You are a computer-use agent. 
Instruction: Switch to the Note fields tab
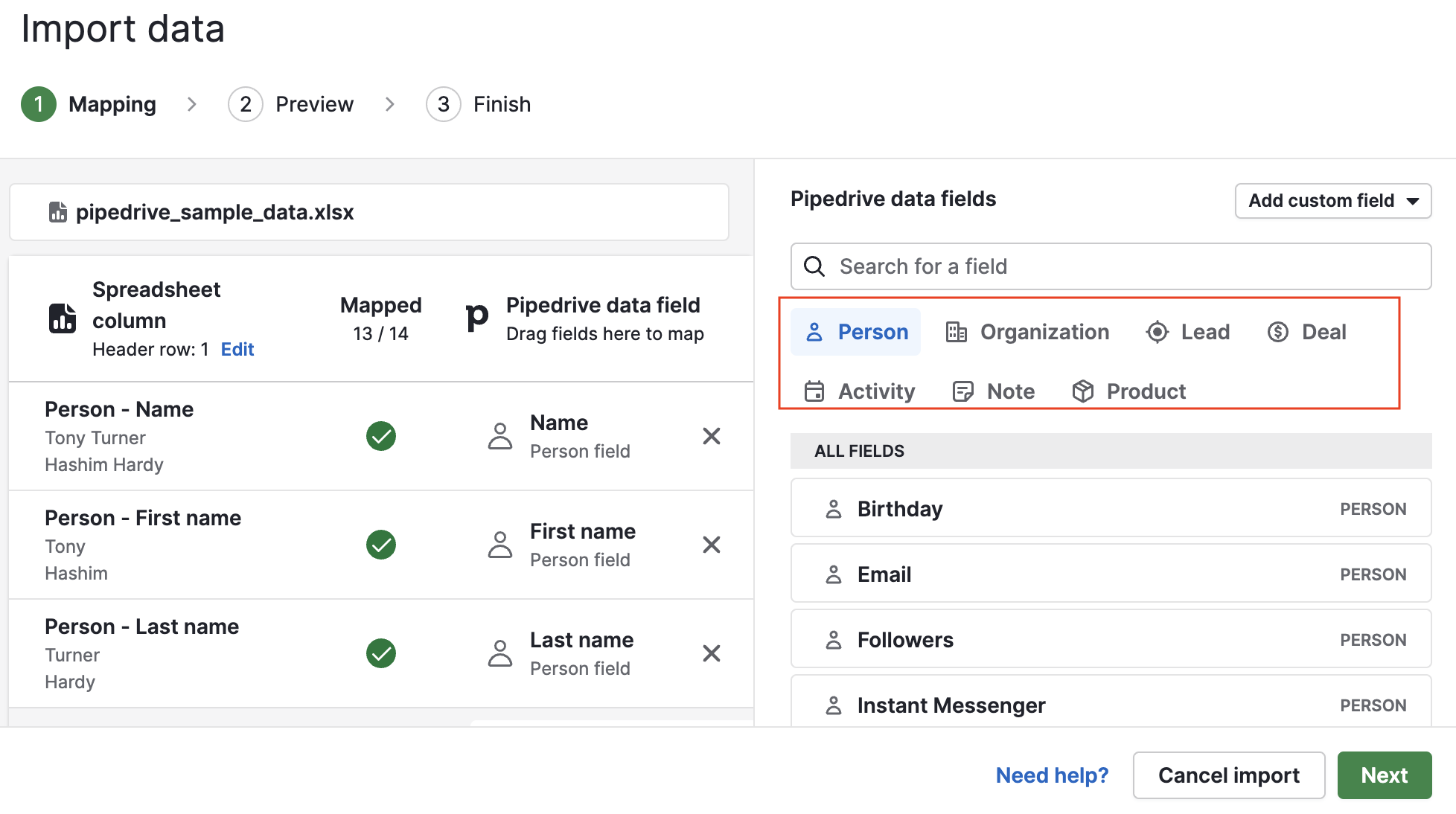click(x=994, y=391)
